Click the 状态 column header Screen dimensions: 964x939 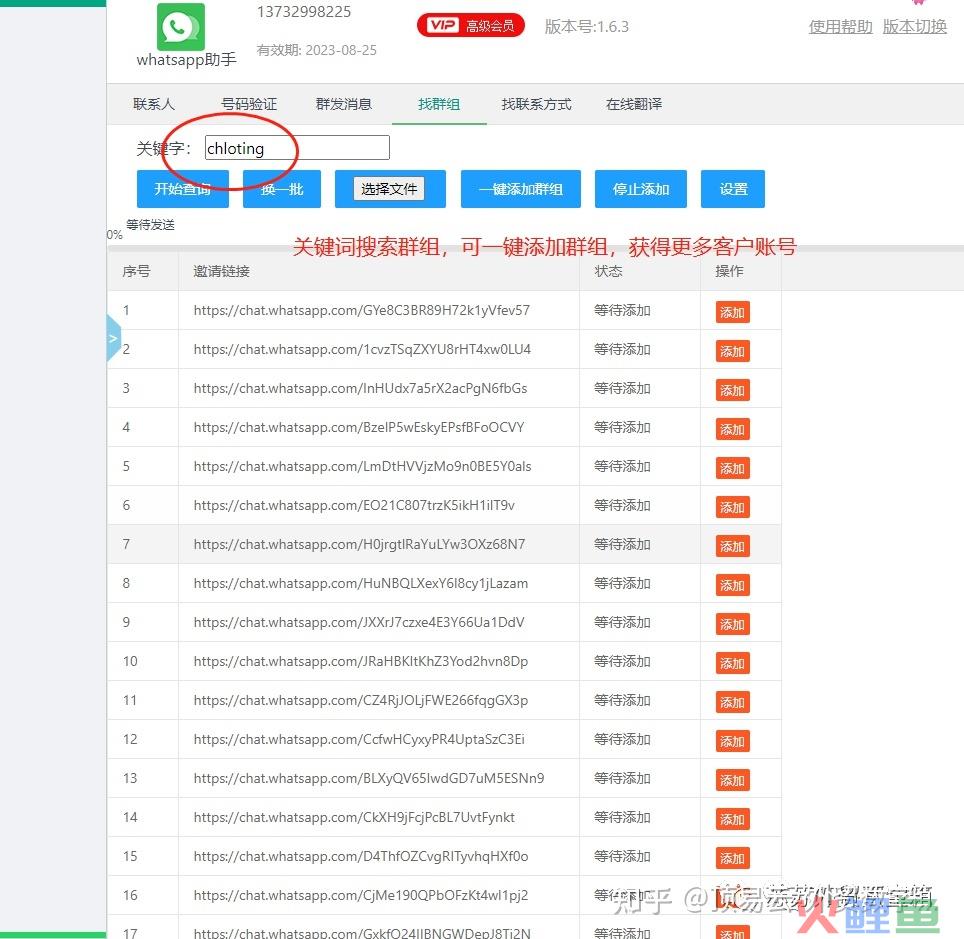click(x=609, y=271)
